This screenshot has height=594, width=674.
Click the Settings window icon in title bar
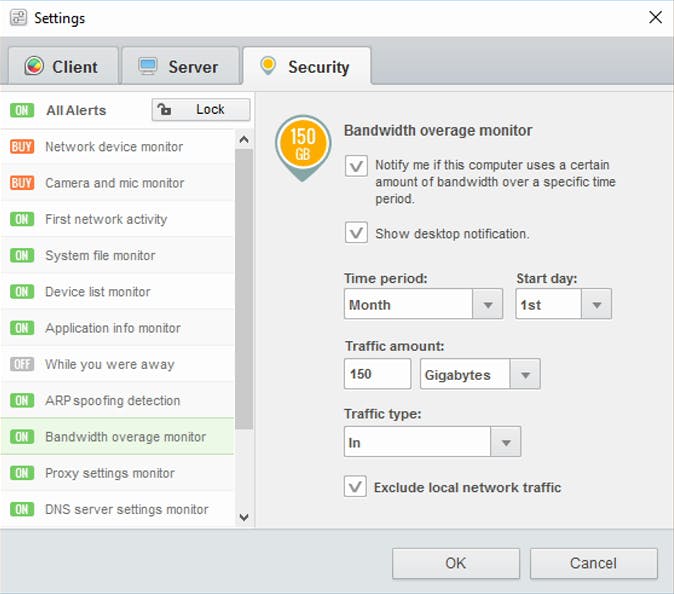tap(17, 18)
